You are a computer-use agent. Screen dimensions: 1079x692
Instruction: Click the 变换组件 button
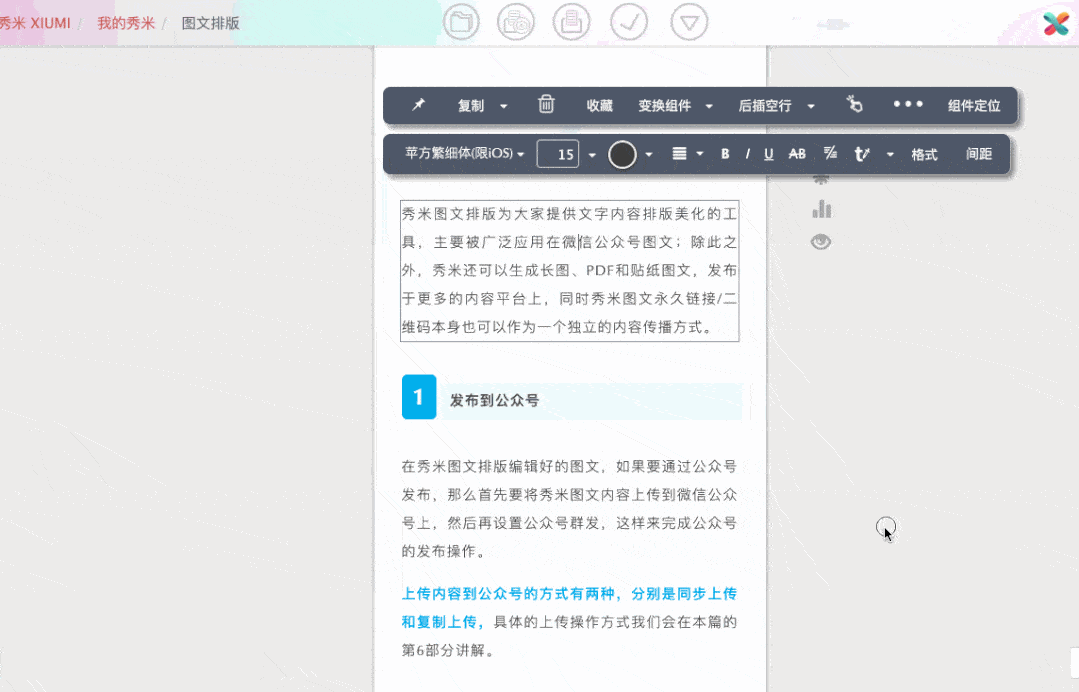[x=664, y=105]
